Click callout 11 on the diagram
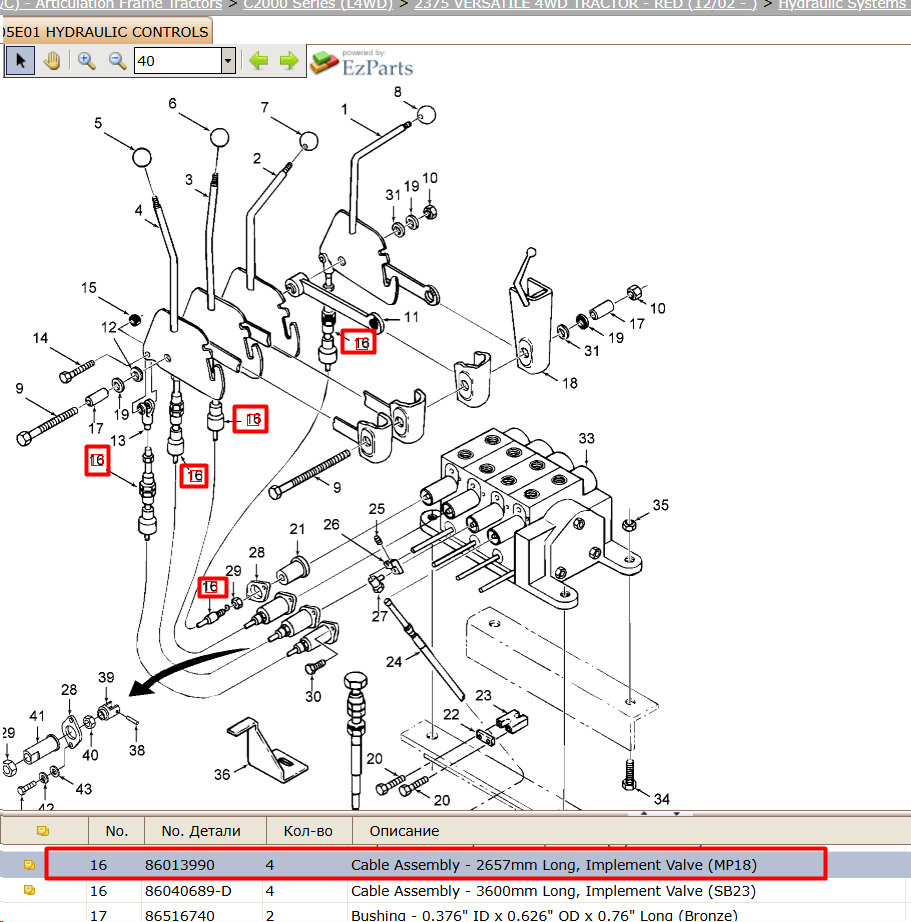 [x=411, y=317]
